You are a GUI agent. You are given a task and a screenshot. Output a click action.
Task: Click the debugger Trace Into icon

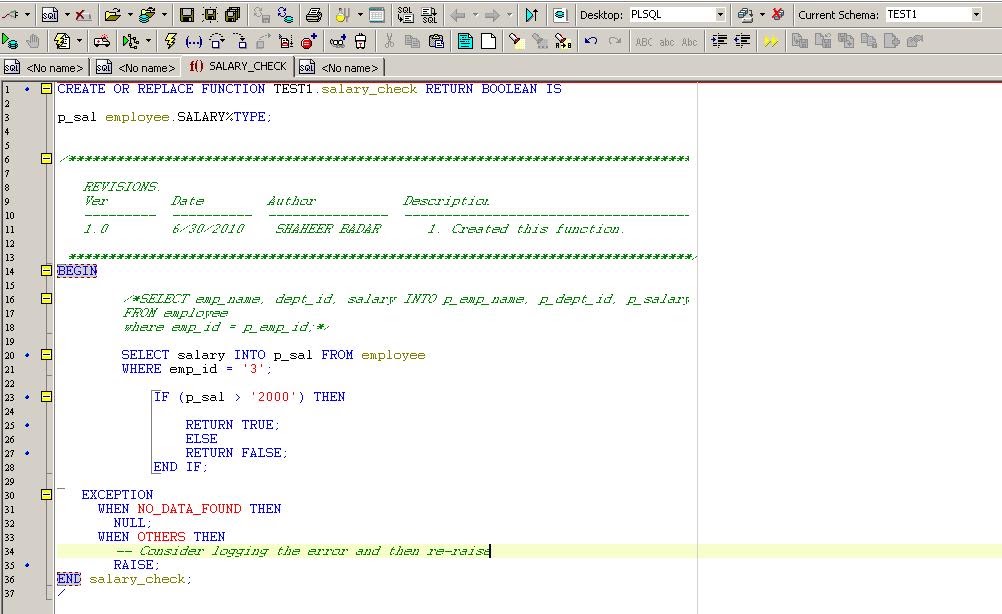pyautogui.click(x=240, y=41)
